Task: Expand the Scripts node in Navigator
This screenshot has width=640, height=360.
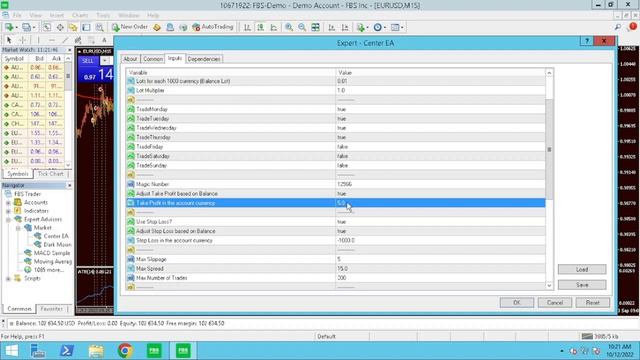Action: click(8, 278)
